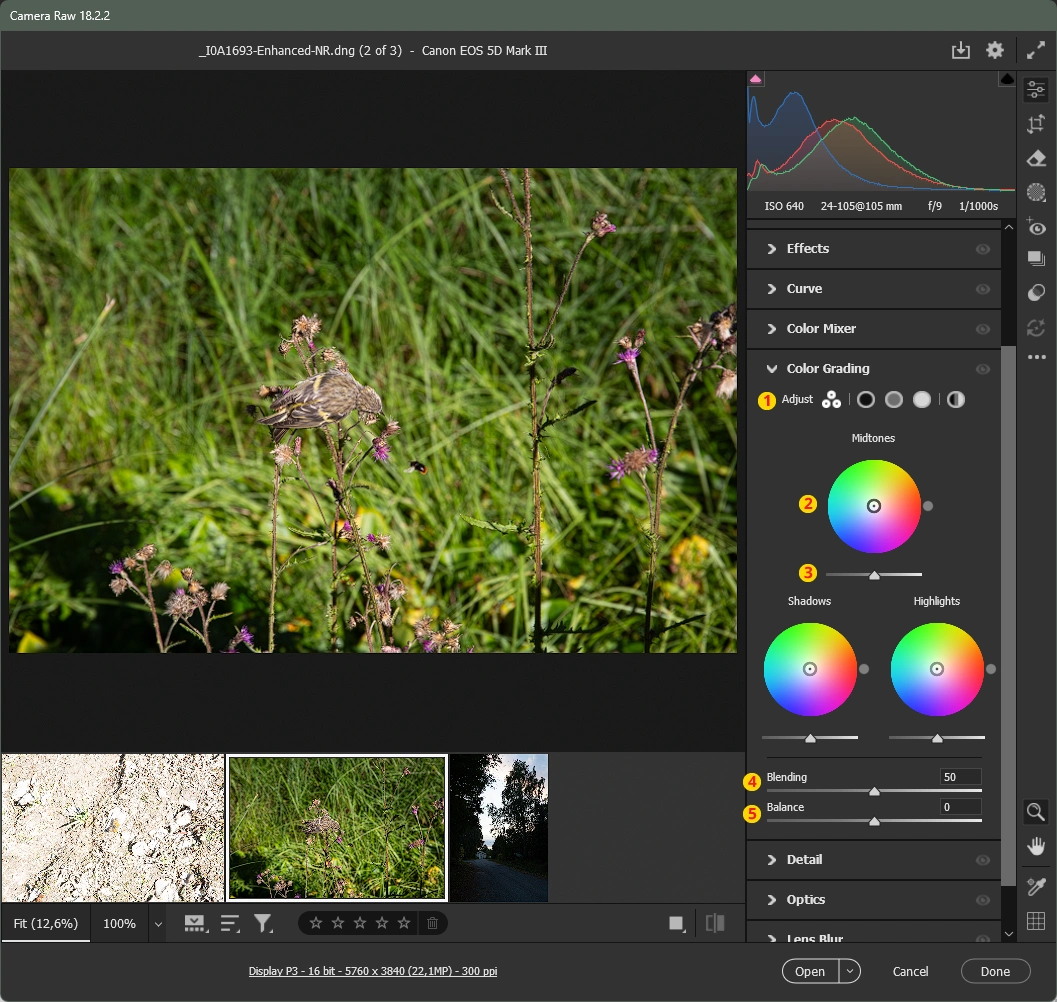Open Camera Raw preferences gear
1057x1002 pixels.
(995, 51)
